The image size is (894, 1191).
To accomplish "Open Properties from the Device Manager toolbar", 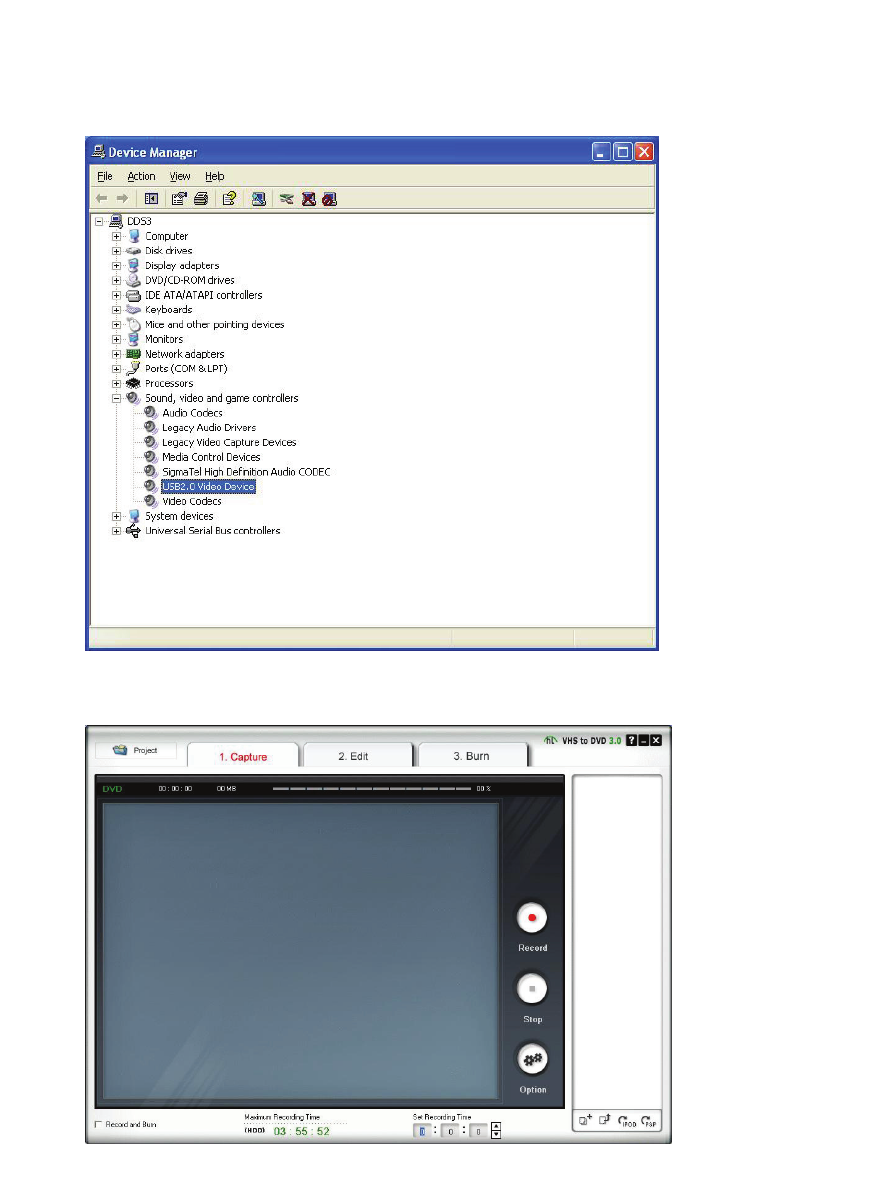I will (178, 198).
